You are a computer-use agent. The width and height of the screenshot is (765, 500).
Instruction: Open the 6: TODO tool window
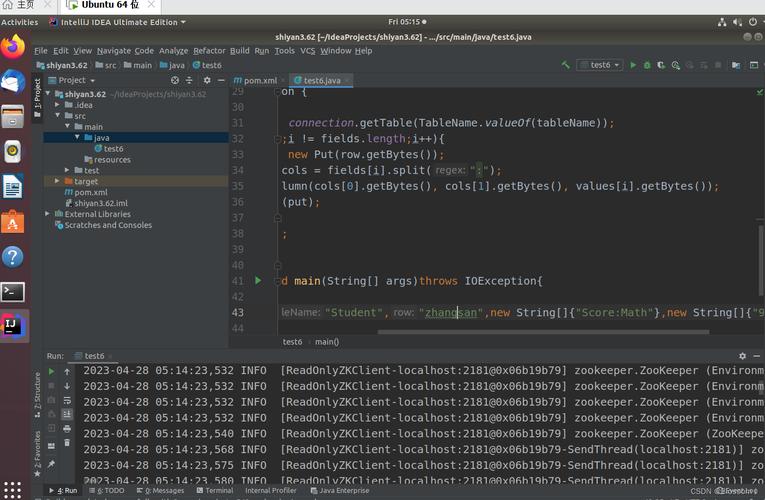pyautogui.click(x=107, y=491)
